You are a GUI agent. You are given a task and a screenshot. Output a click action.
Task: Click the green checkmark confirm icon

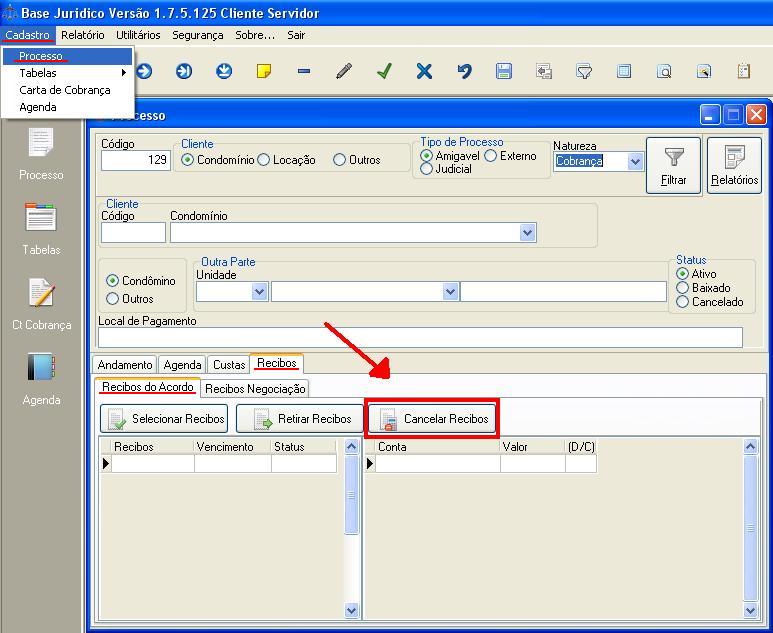pos(384,71)
